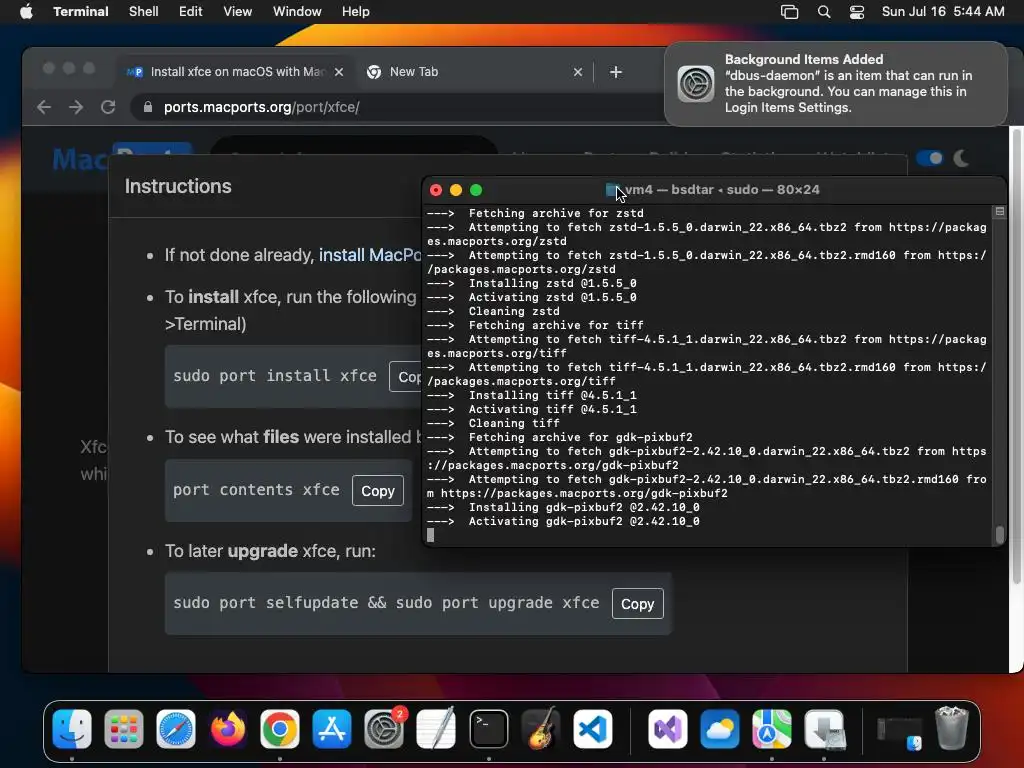This screenshot has height=768, width=1024.
Task: Launch GarageBand from the dock
Action: tap(541, 729)
